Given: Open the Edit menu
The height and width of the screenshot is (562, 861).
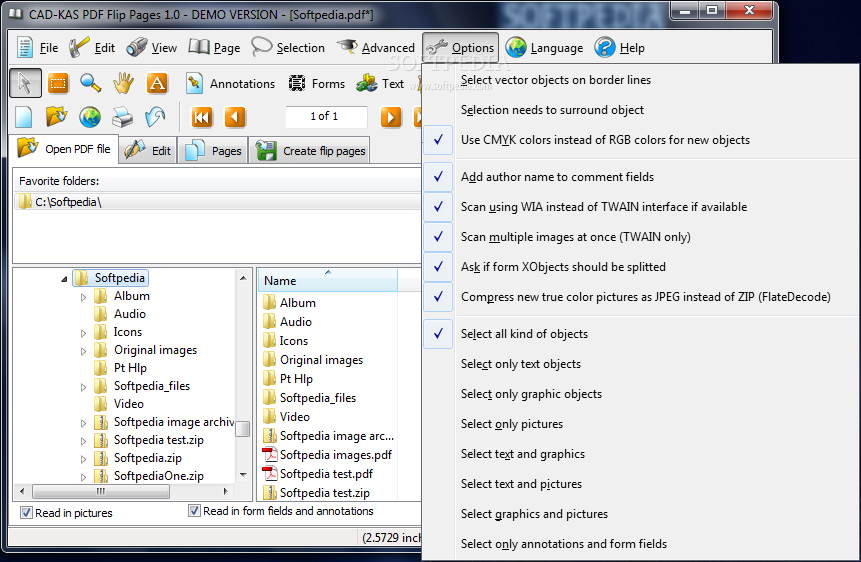Looking at the screenshot, I should point(92,48).
